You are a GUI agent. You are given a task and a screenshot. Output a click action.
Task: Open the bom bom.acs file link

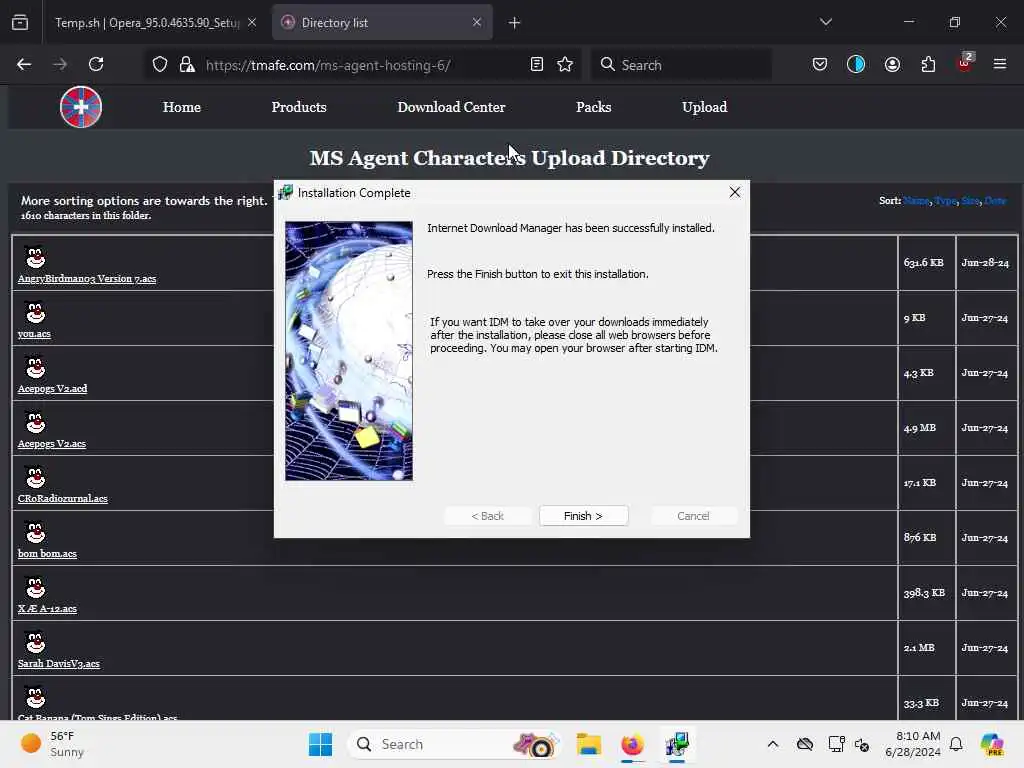[47, 553]
